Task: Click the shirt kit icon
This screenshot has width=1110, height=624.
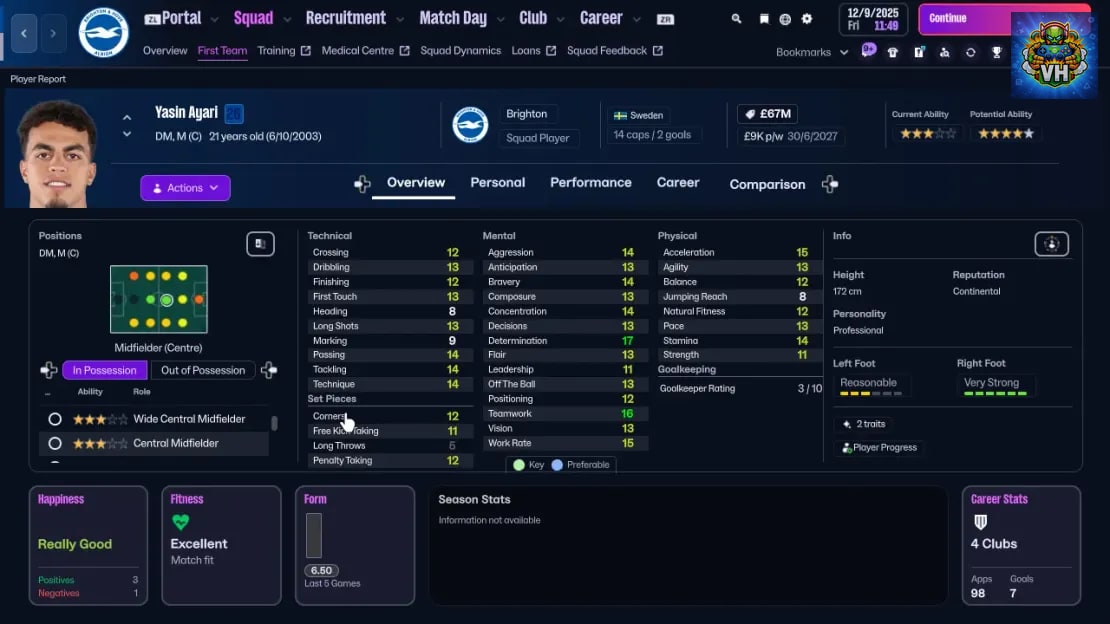Action: pos(893,52)
